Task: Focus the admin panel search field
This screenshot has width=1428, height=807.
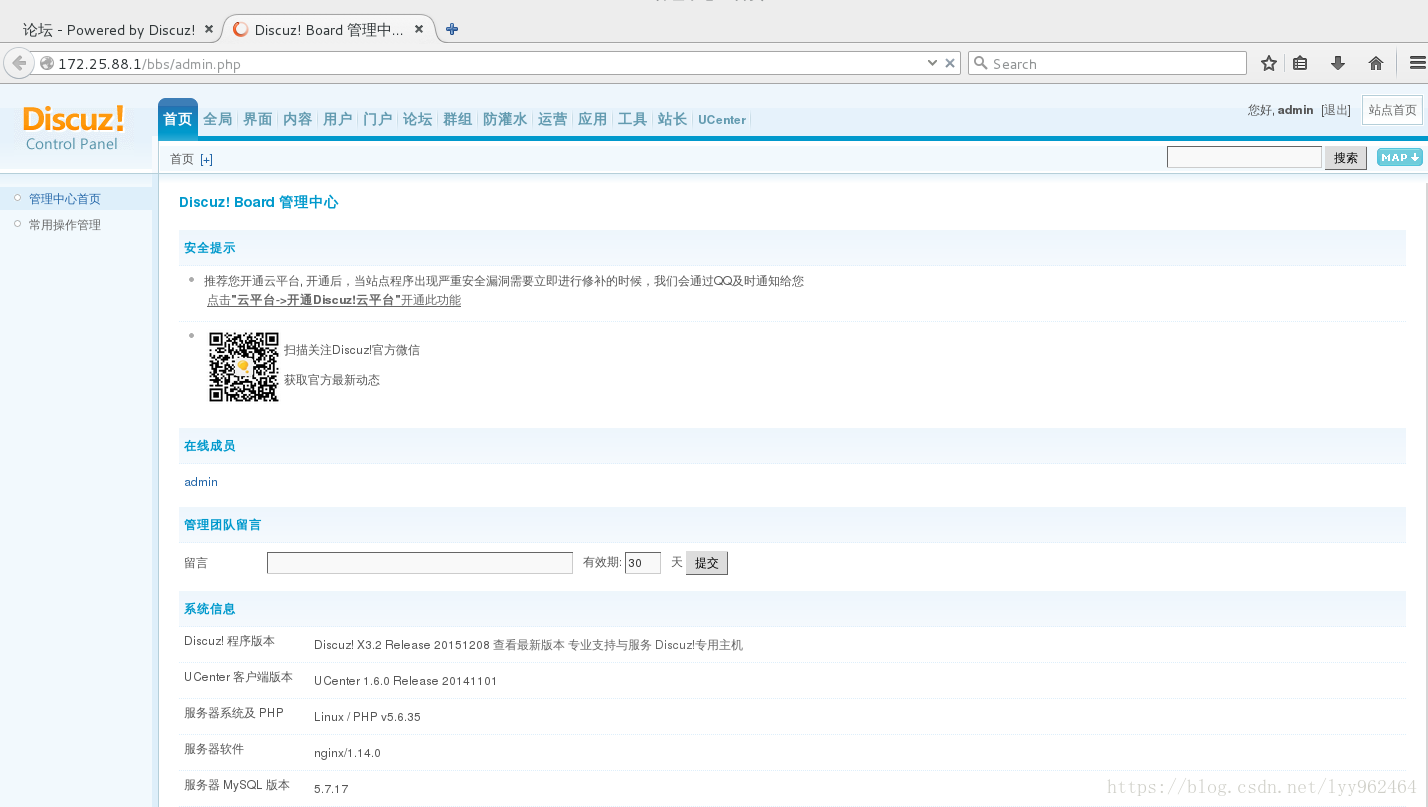Action: (x=1244, y=157)
